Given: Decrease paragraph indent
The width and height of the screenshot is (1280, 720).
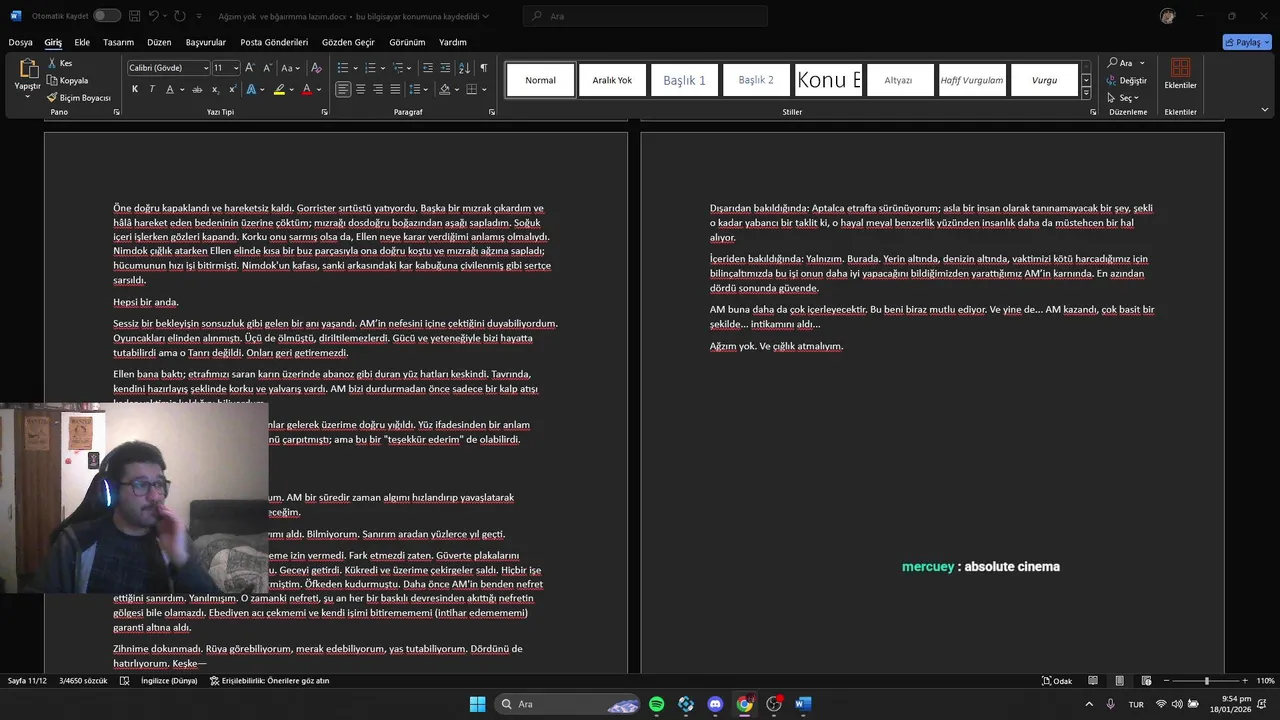Looking at the screenshot, I should [x=428, y=68].
